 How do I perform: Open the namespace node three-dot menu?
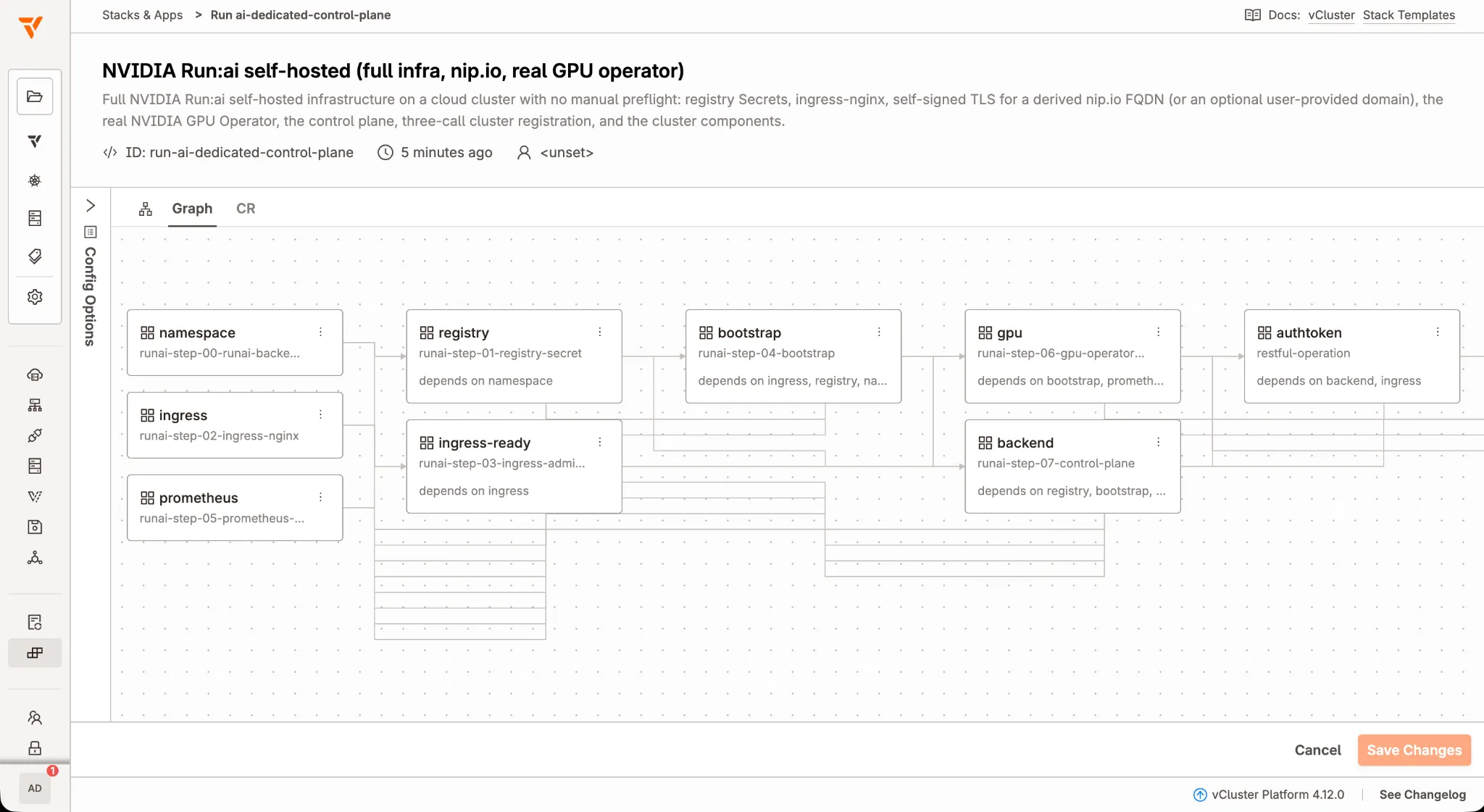pyautogui.click(x=320, y=332)
